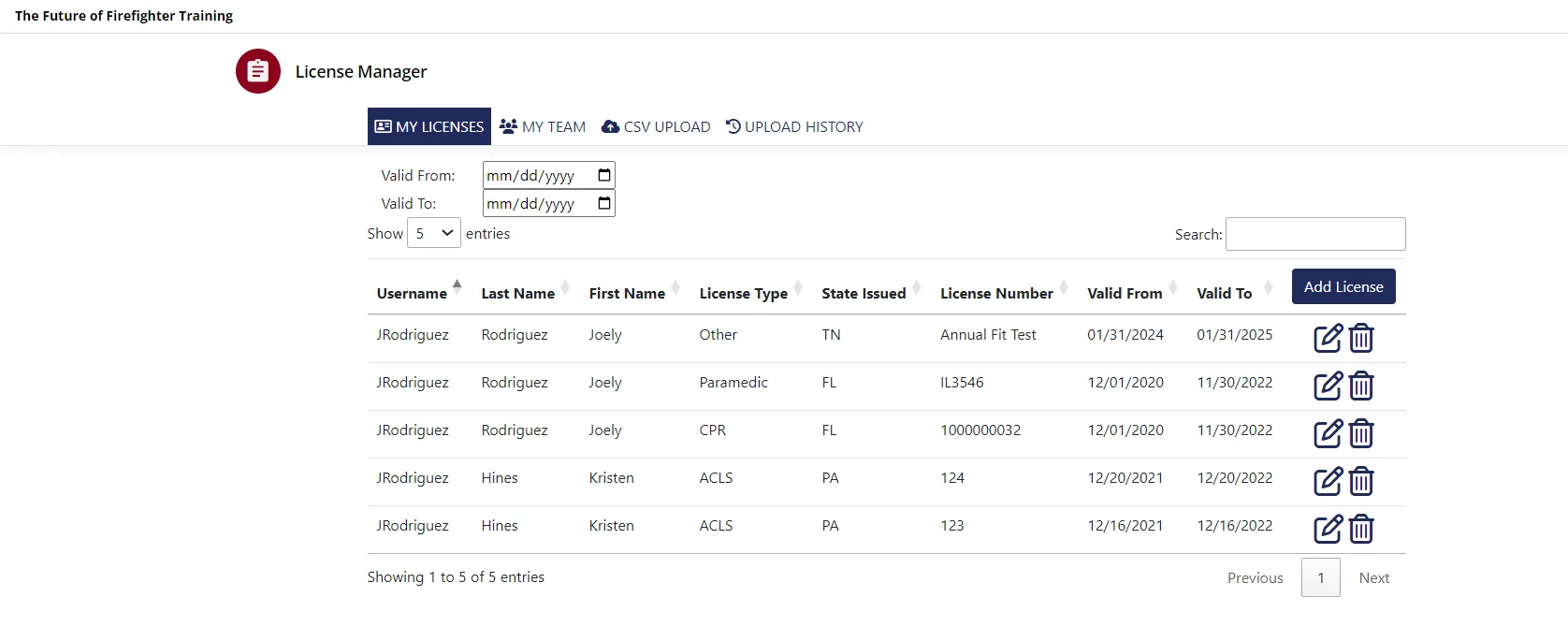Viewport: 1568px width, 641px height.
Task: Sort table by Valid To column
Action: point(1224,293)
